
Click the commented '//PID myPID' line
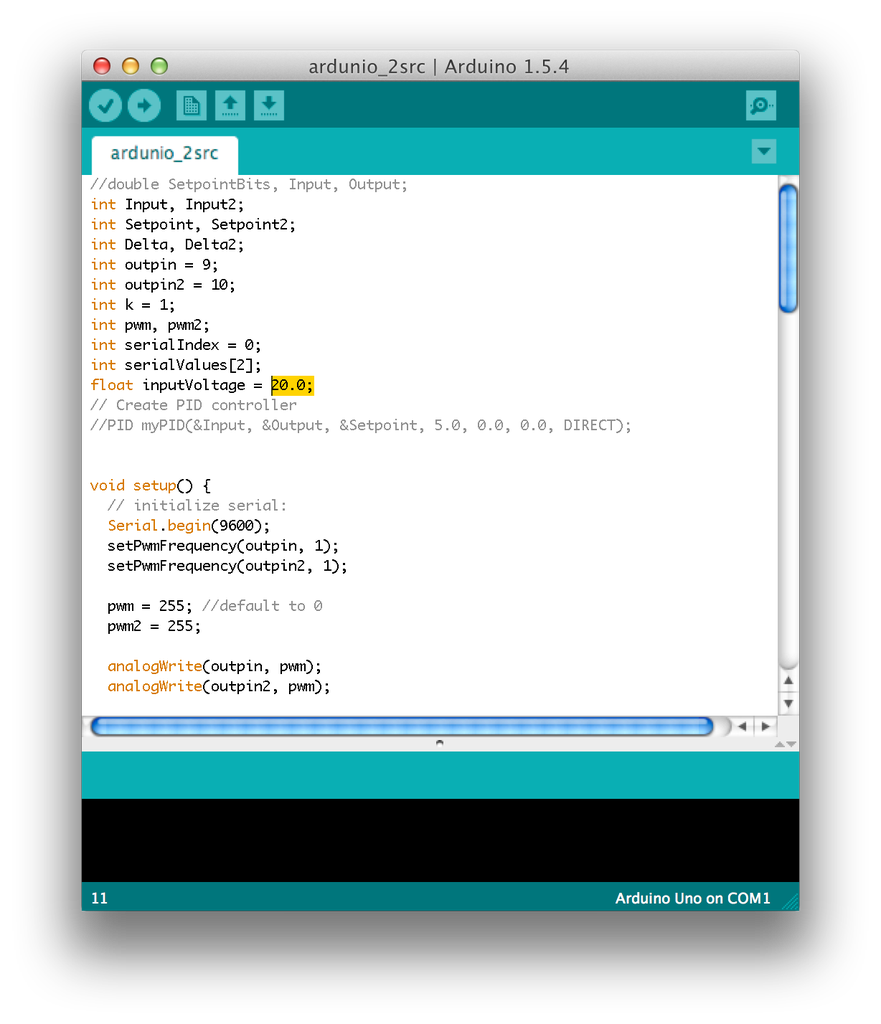361,426
